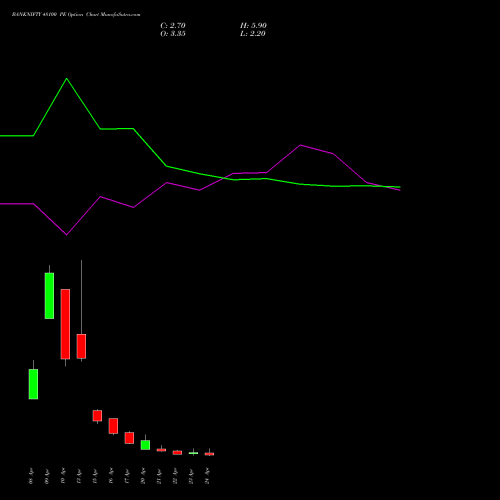Select the open value O: 3.35

click(173, 33)
